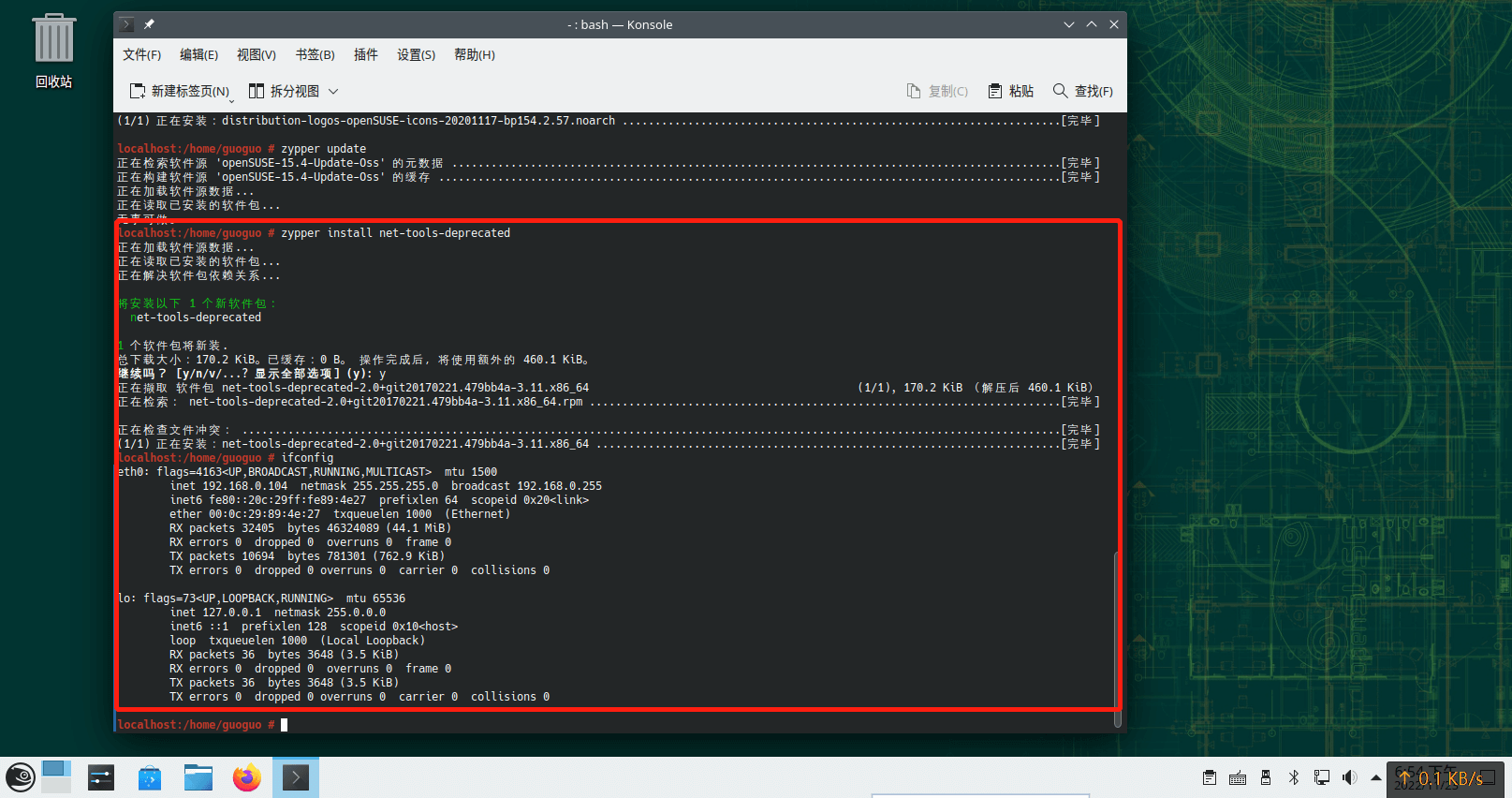Viewport: 1512px width, 798px height.
Task: Toggle pin window on all desktops
Action: click(149, 24)
